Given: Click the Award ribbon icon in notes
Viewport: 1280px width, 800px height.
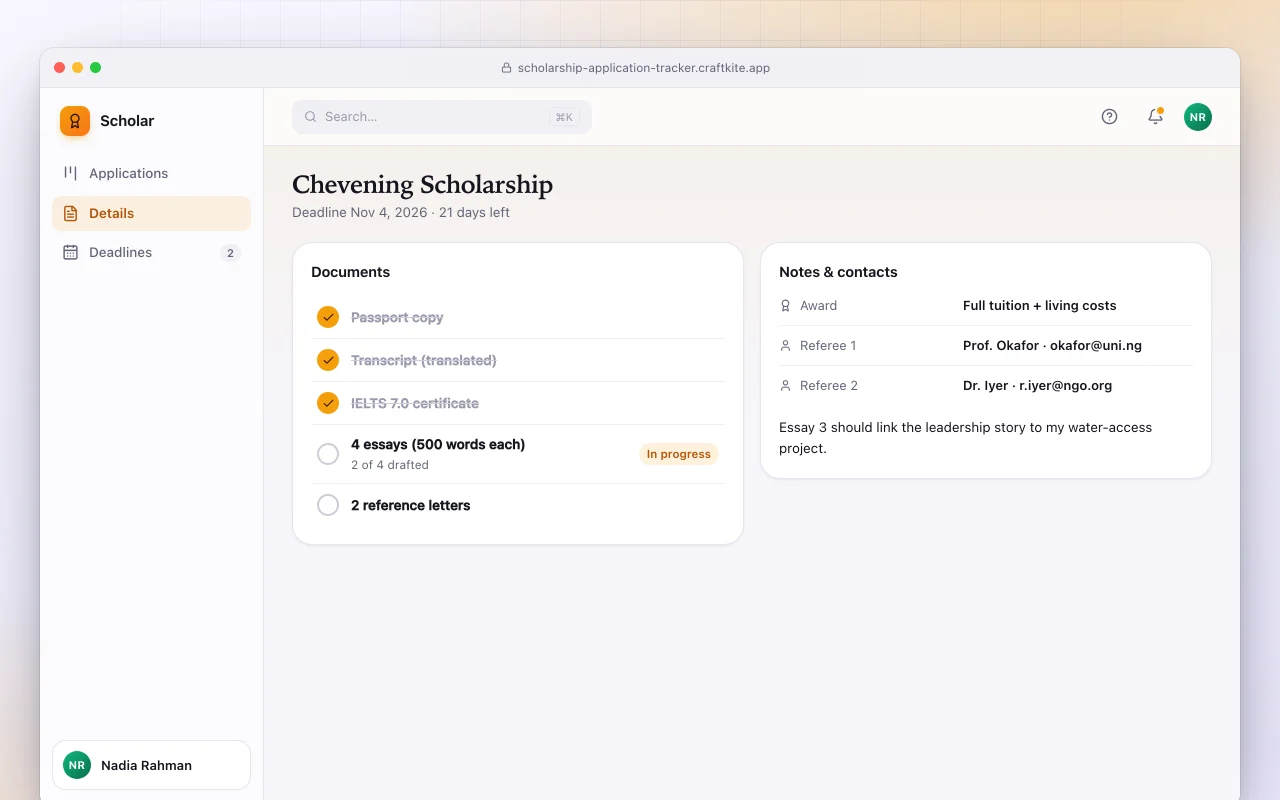Looking at the screenshot, I should pos(785,306).
